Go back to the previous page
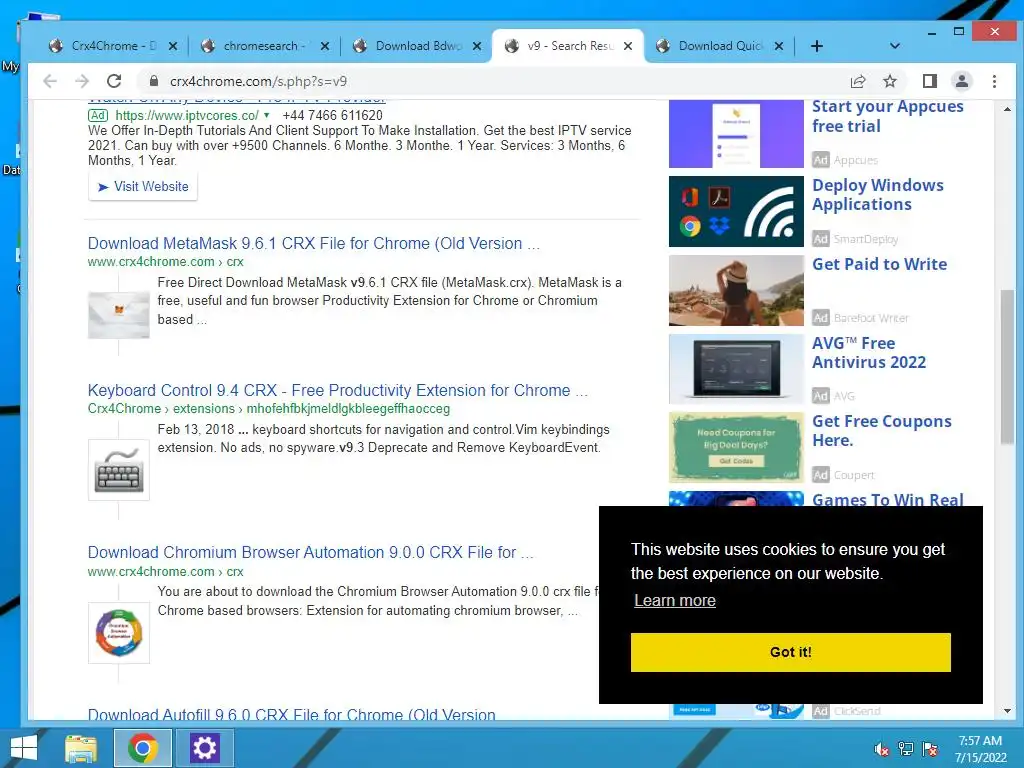Screen dimensions: 1024x768 tap(50, 81)
